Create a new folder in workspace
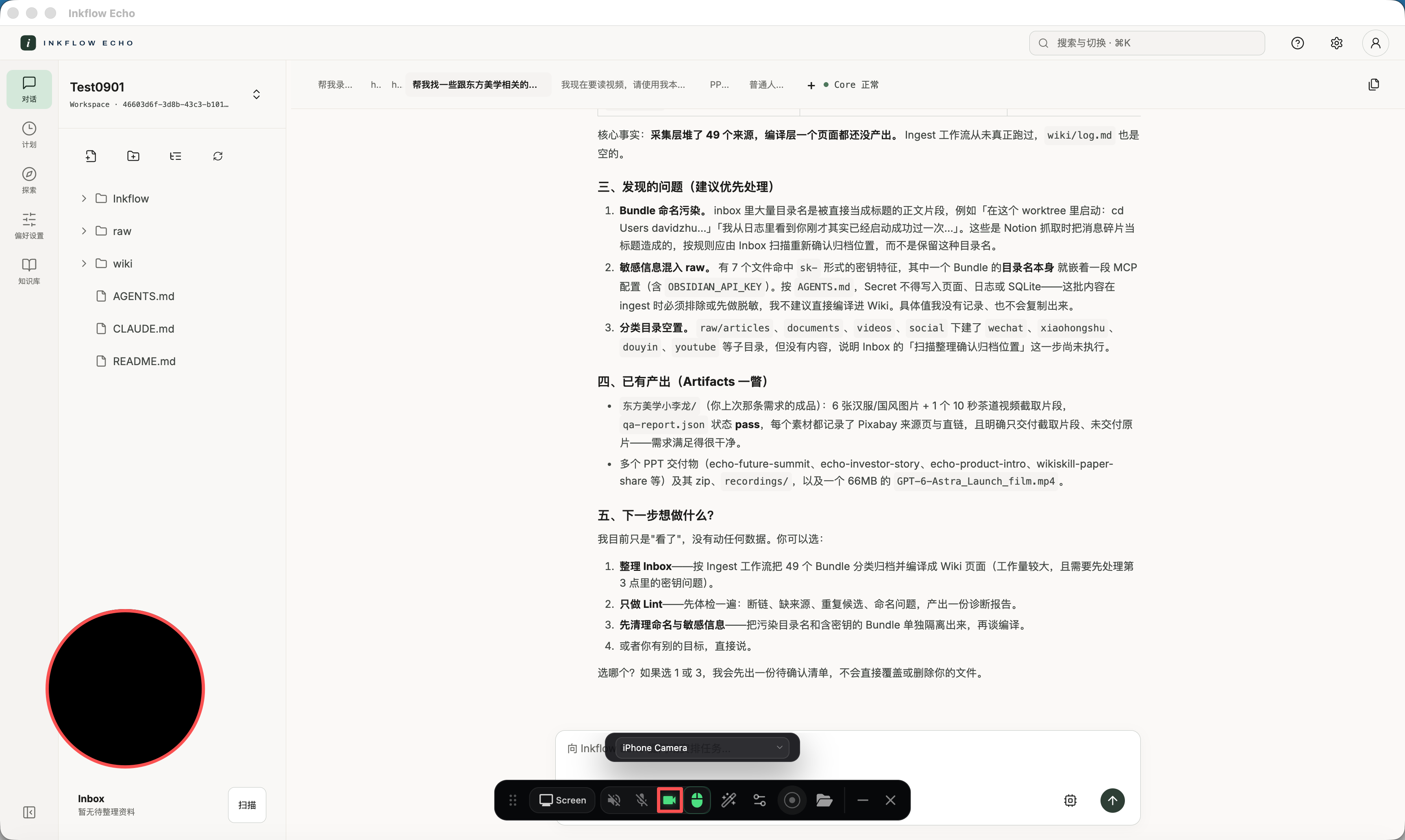The width and height of the screenshot is (1405, 840). tap(133, 156)
